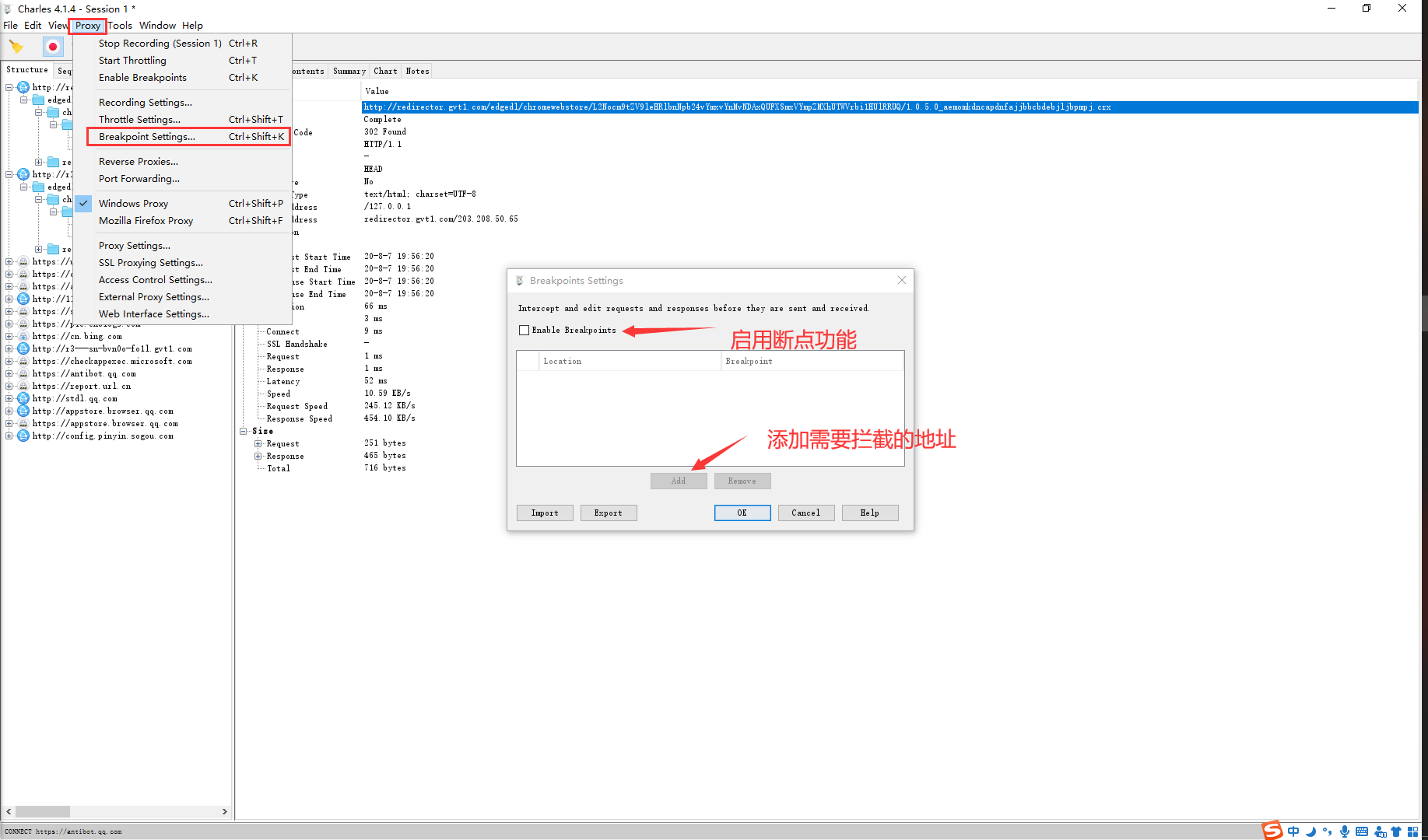Open the Sogou skin shirt icon
This screenshot has width=1428, height=840.
(x=1396, y=831)
